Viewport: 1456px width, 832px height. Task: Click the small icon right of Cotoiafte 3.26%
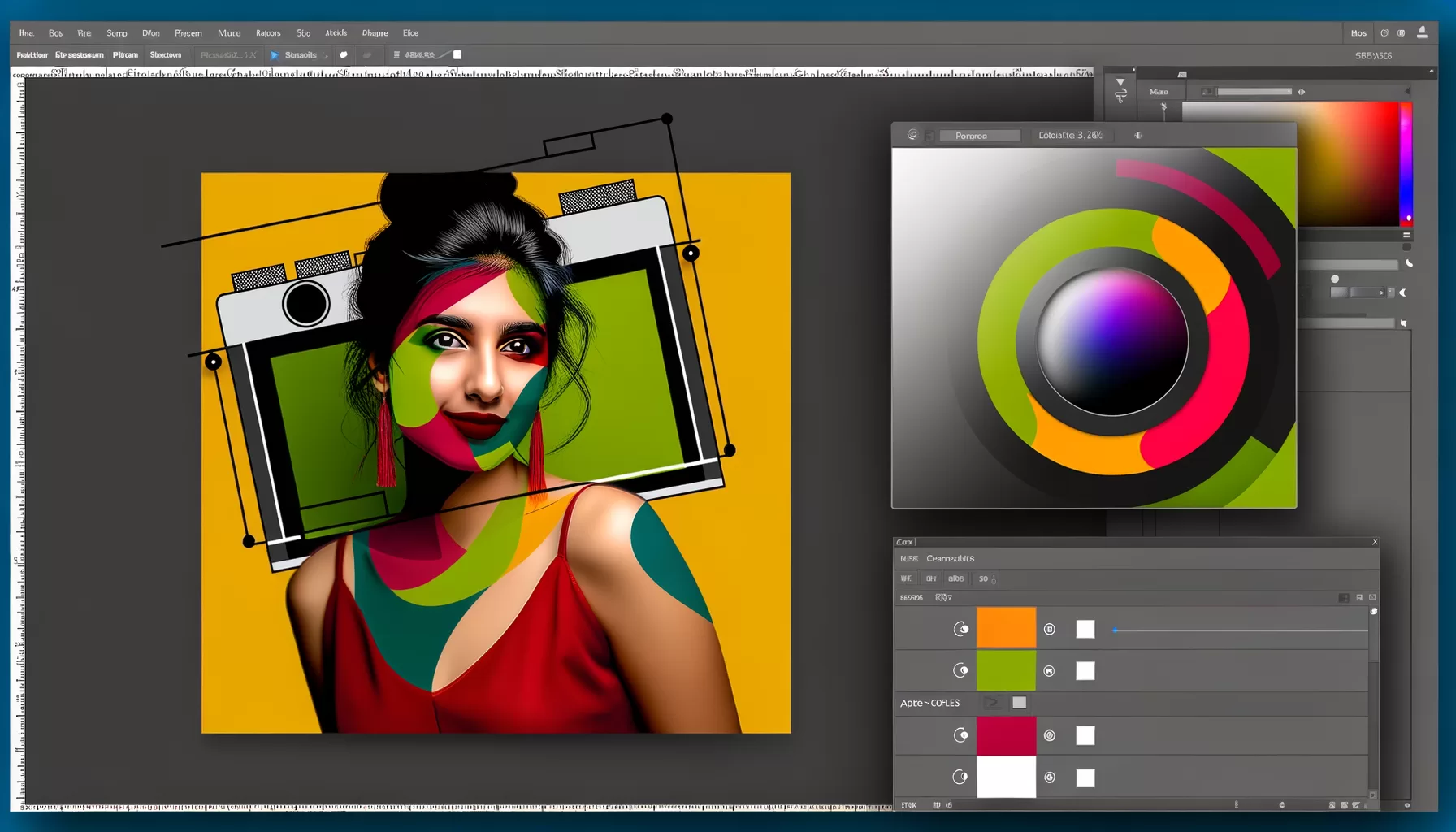click(x=1137, y=136)
